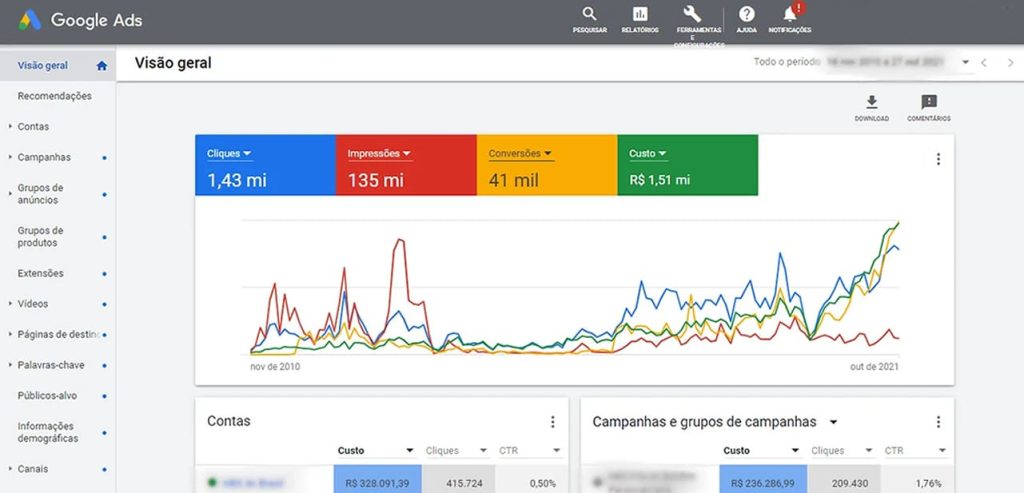Click the Pesquisar magnifier icon
The width and height of the screenshot is (1024, 493).
coord(589,15)
